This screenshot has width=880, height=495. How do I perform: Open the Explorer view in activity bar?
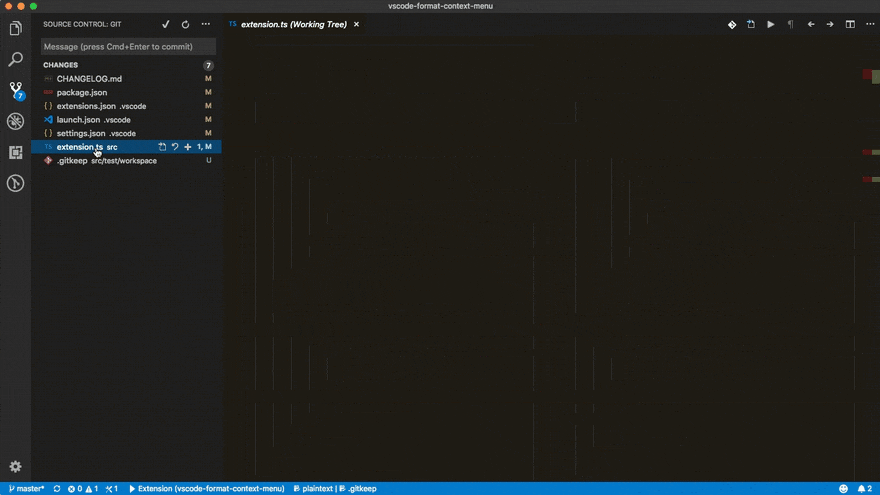point(16,28)
